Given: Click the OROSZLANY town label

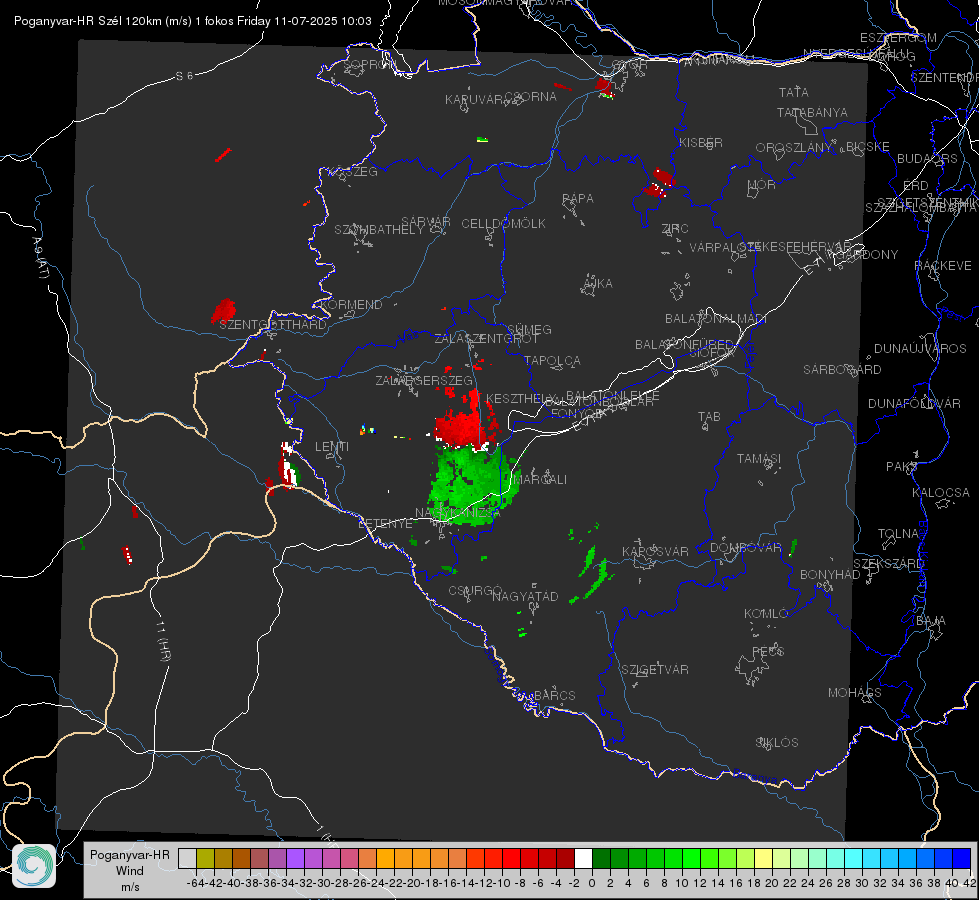Looking at the screenshot, I should coord(794,147).
